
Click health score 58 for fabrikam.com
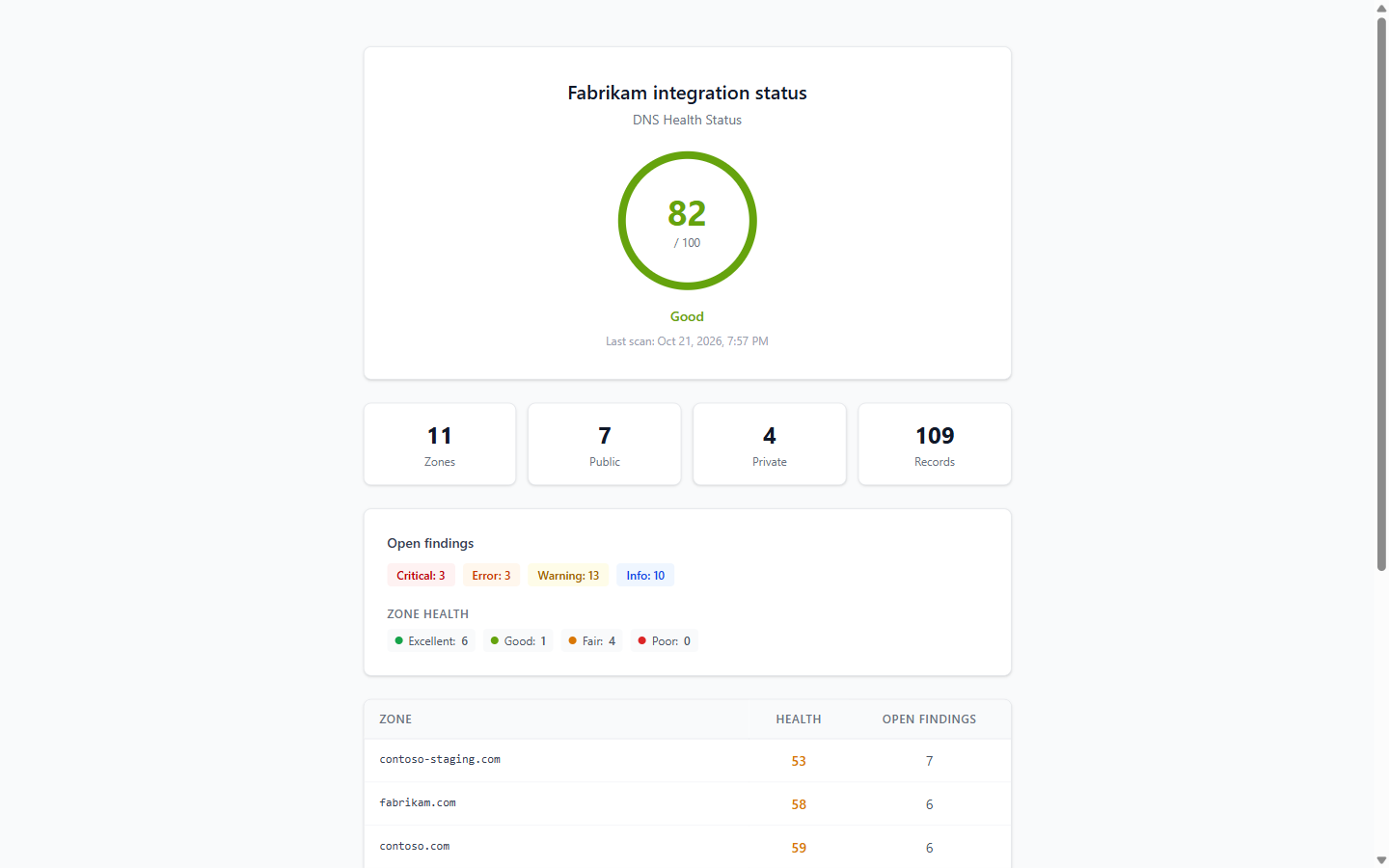point(799,804)
